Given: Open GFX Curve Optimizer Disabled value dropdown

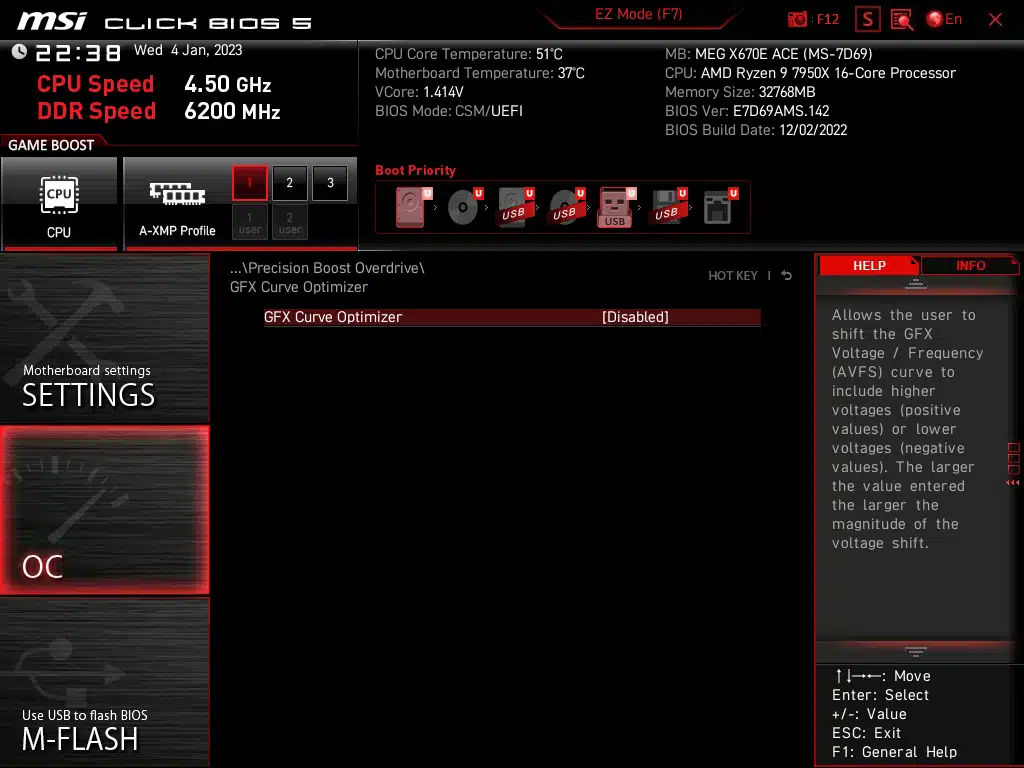Looking at the screenshot, I should [x=635, y=317].
